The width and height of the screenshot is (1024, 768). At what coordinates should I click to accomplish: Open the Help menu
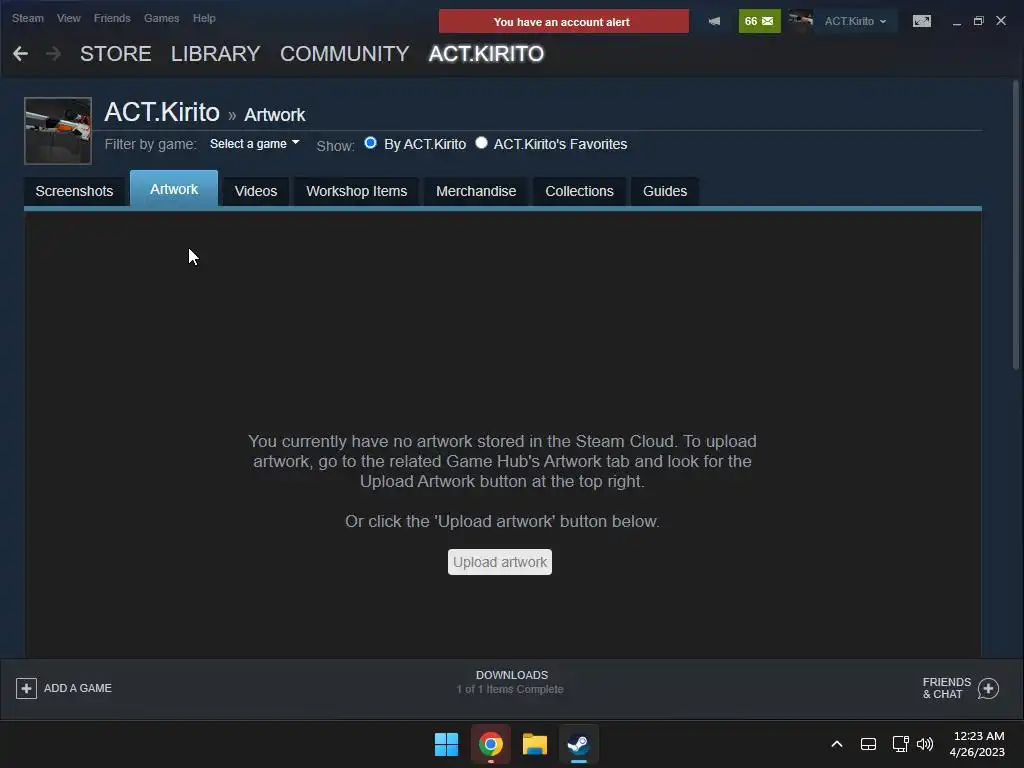point(204,18)
